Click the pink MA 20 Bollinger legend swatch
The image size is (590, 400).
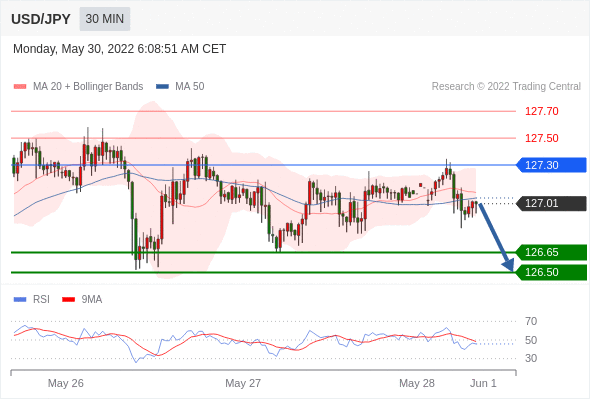point(20,87)
